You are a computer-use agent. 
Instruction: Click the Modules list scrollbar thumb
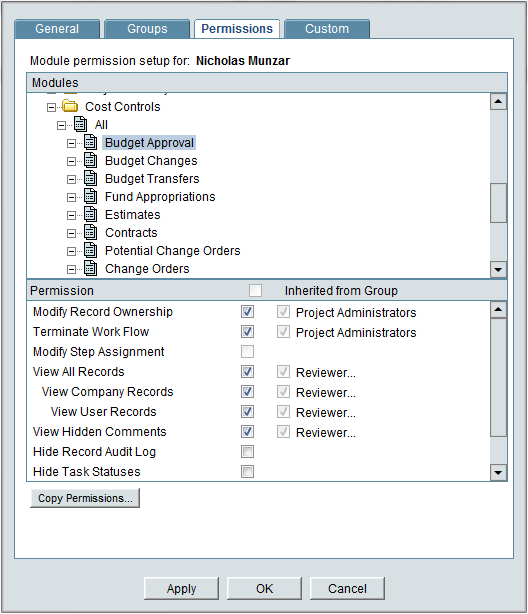[498, 203]
